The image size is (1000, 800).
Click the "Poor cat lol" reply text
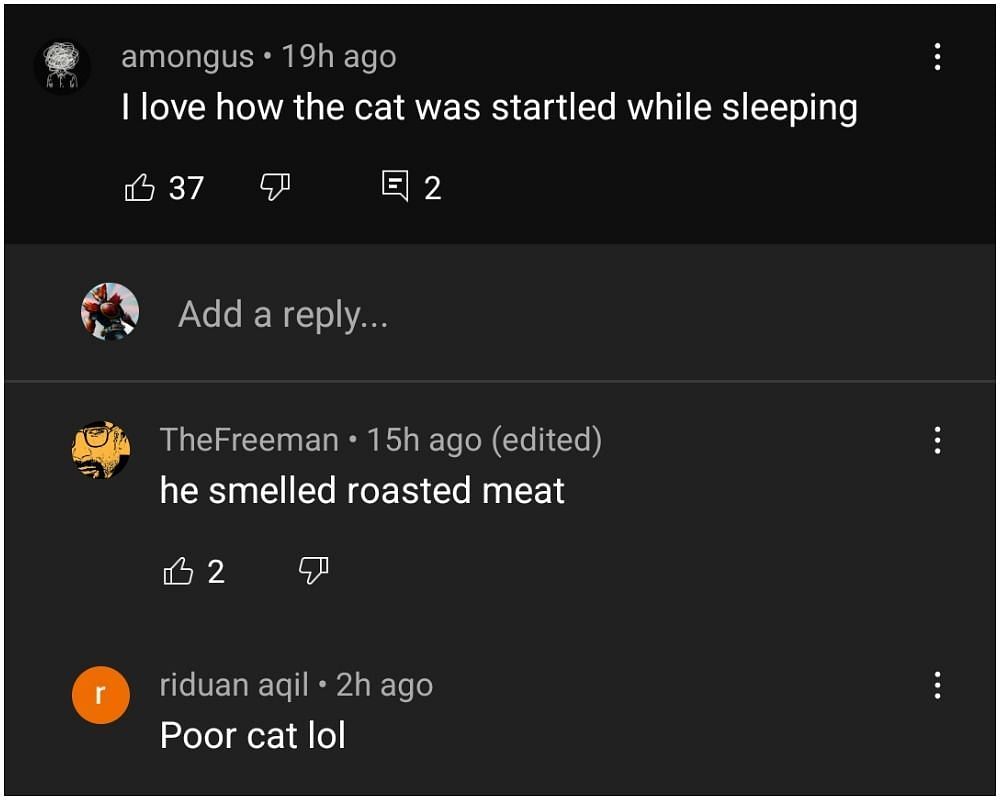click(x=253, y=736)
